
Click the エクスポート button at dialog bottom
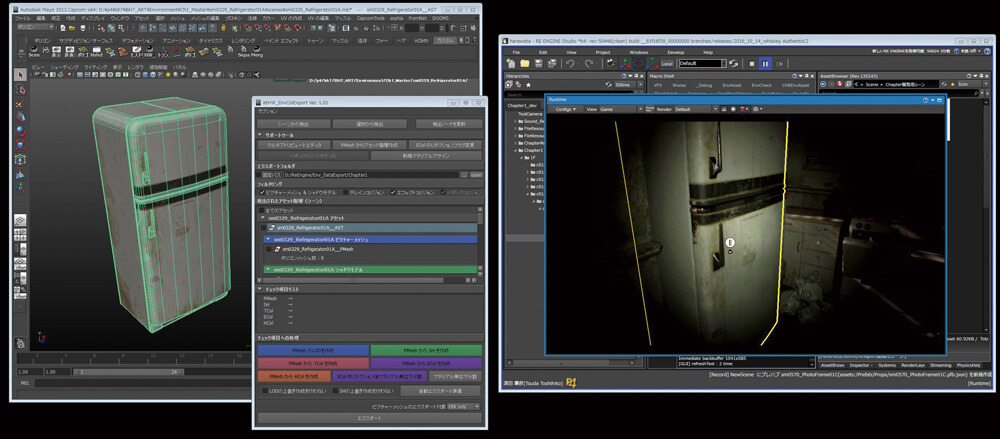pos(370,418)
